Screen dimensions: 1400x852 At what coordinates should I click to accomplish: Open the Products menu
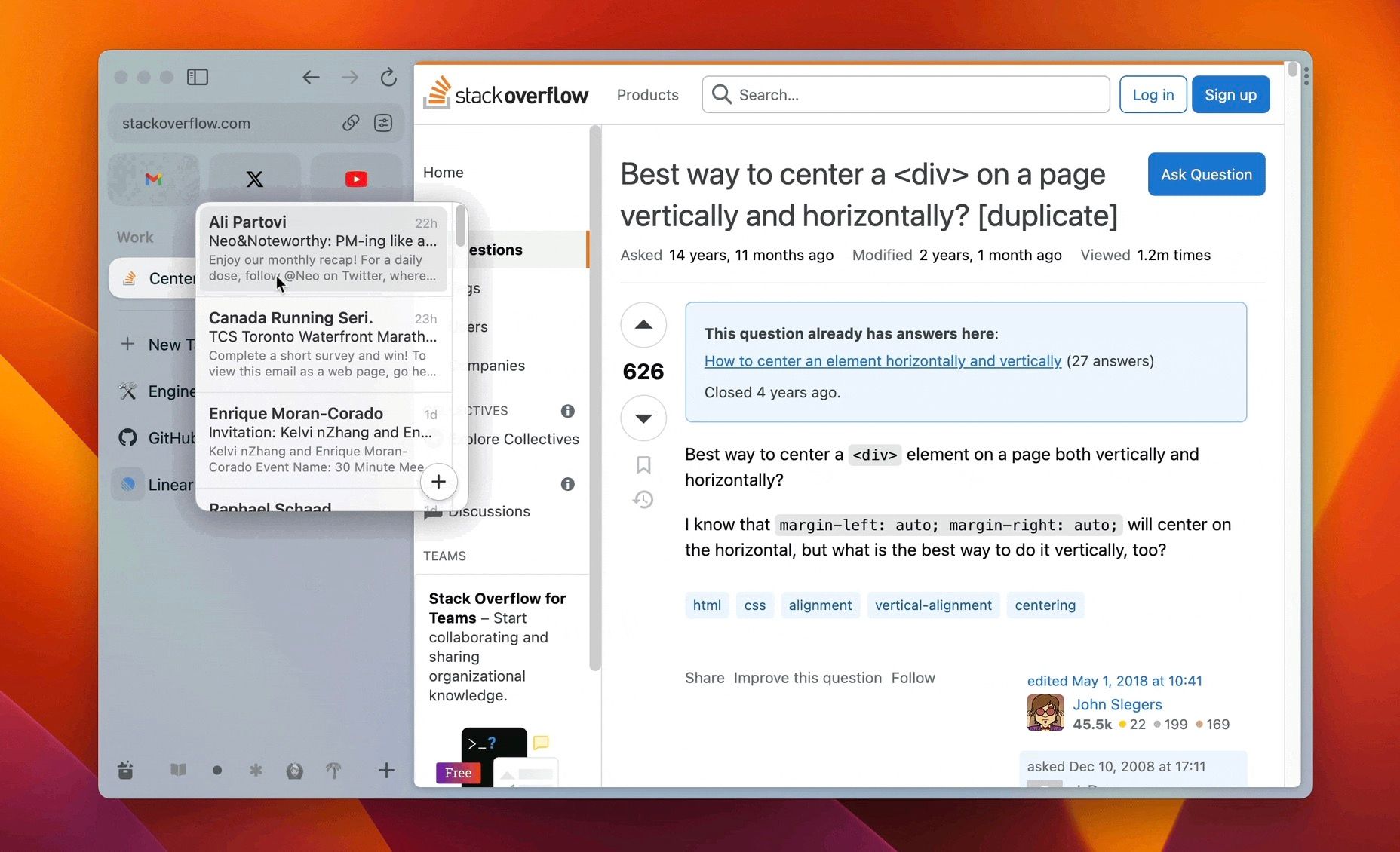[647, 95]
